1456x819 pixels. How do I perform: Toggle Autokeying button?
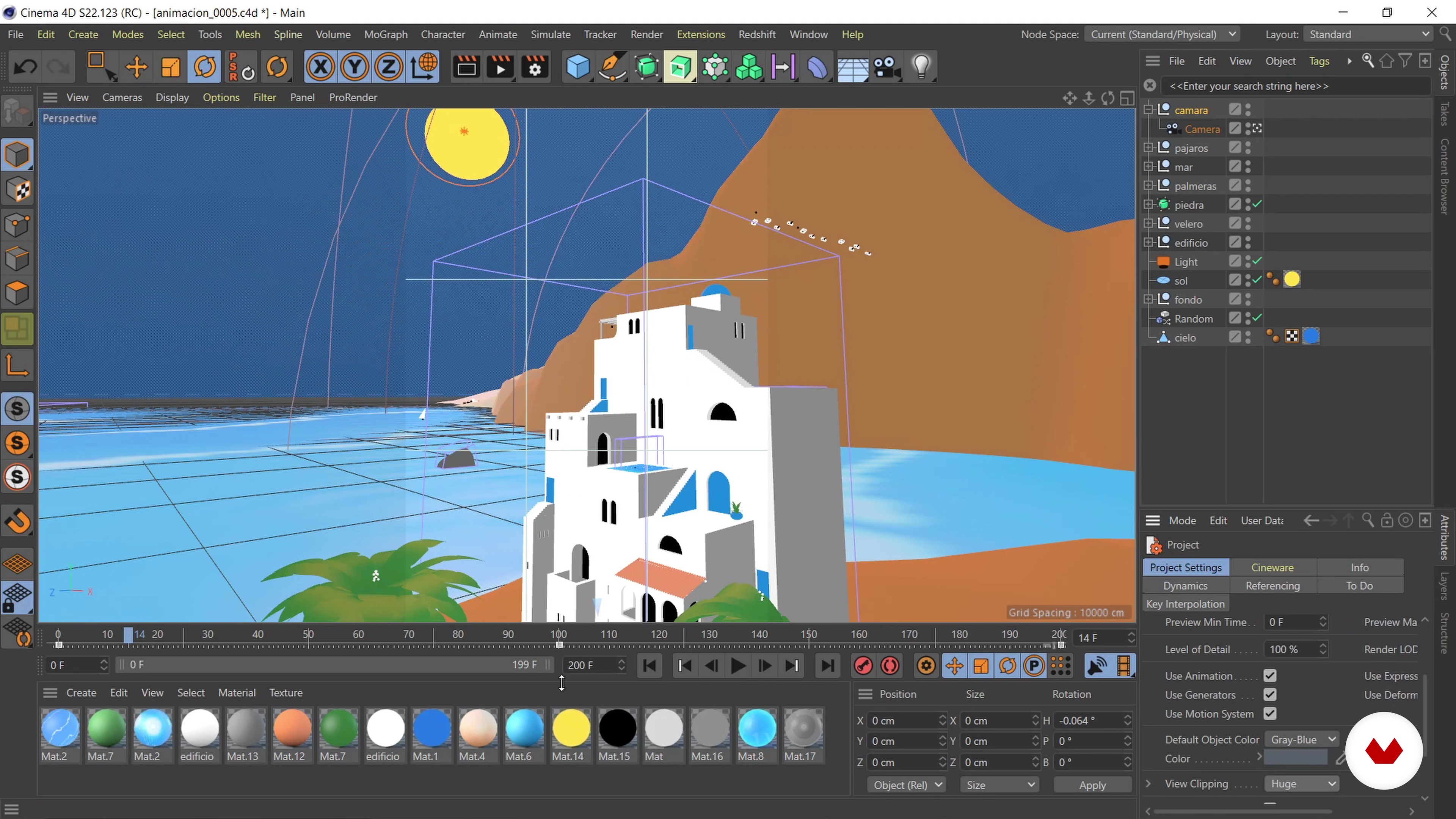(x=890, y=665)
